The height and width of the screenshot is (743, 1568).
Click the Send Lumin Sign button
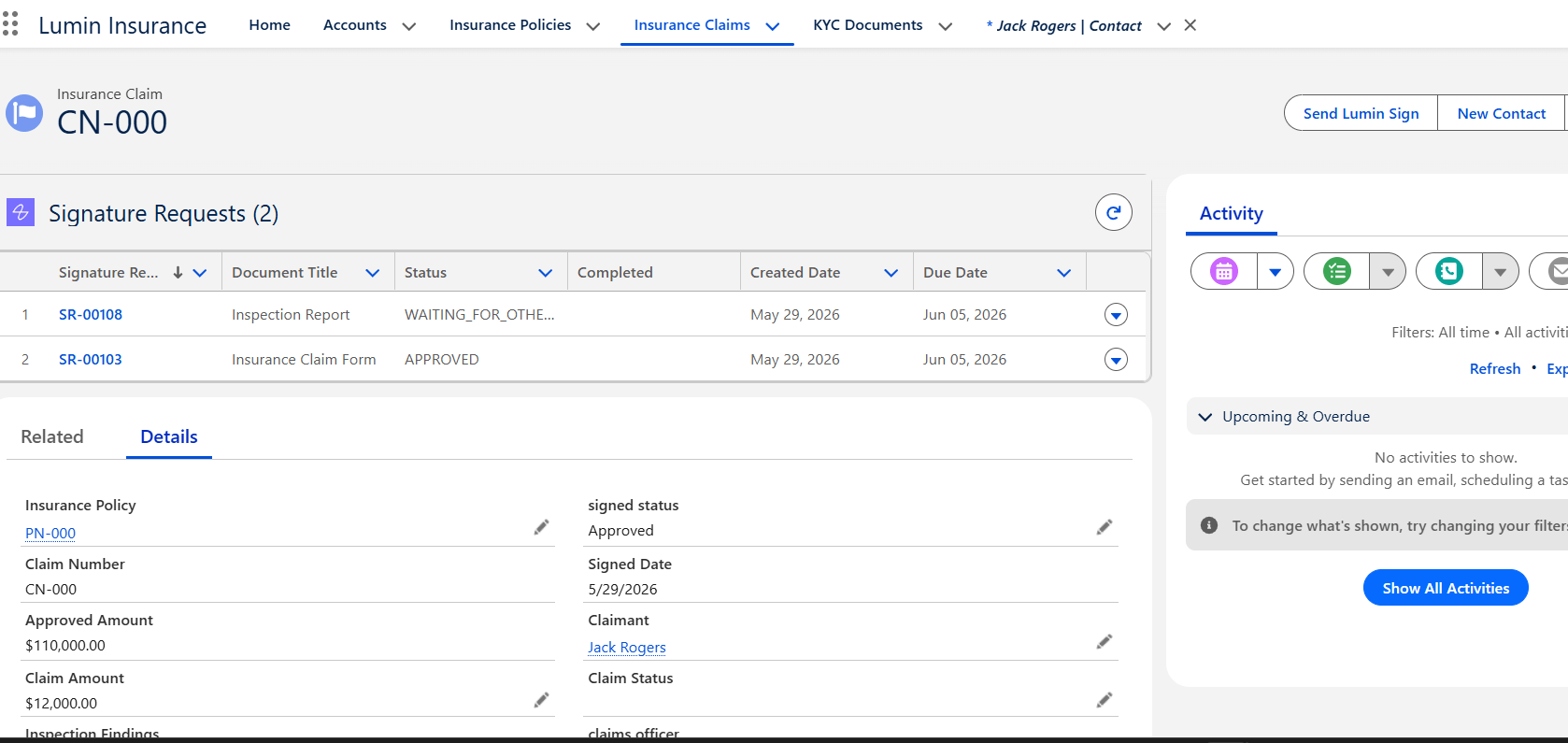click(1361, 113)
